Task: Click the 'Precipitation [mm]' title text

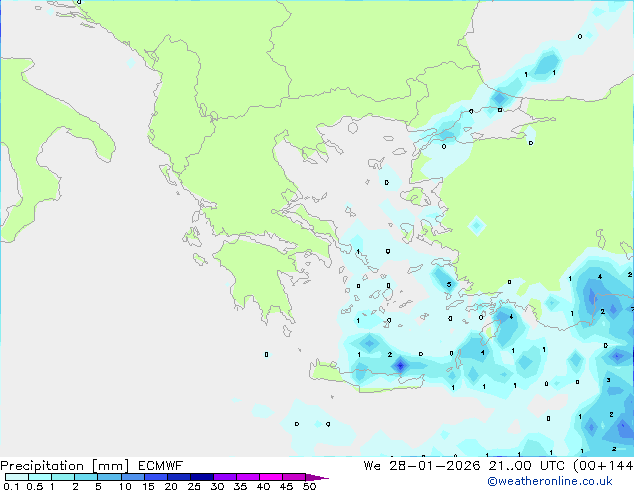Action: (x=65, y=466)
